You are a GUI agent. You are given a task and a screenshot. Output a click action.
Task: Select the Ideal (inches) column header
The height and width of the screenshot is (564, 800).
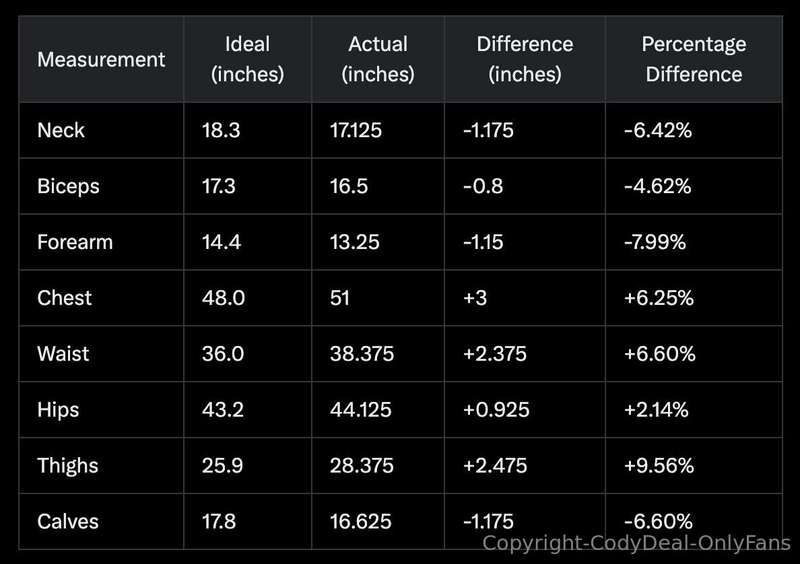pyautogui.click(x=247, y=59)
